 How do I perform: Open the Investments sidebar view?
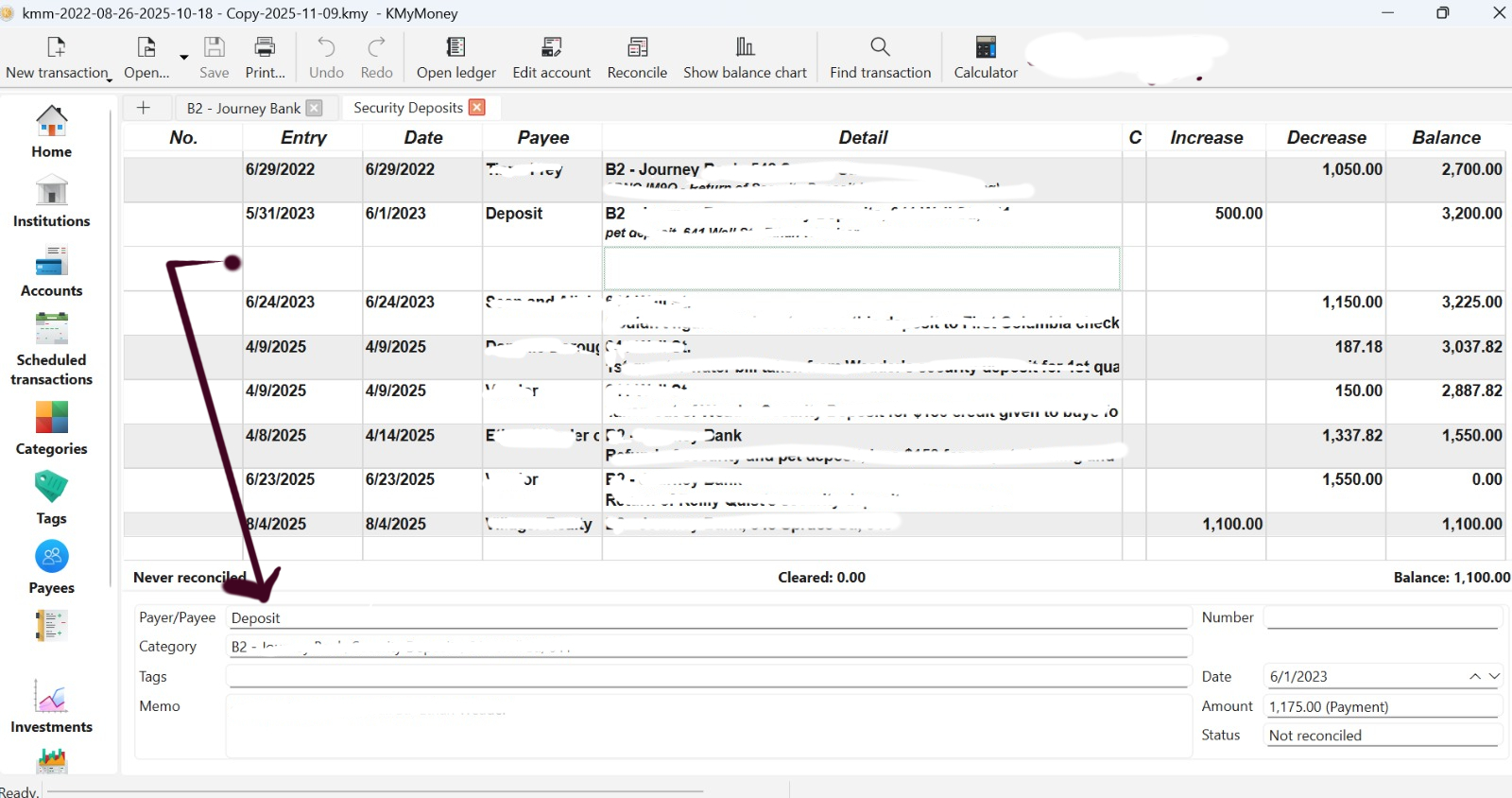click(x=51, y=707)
